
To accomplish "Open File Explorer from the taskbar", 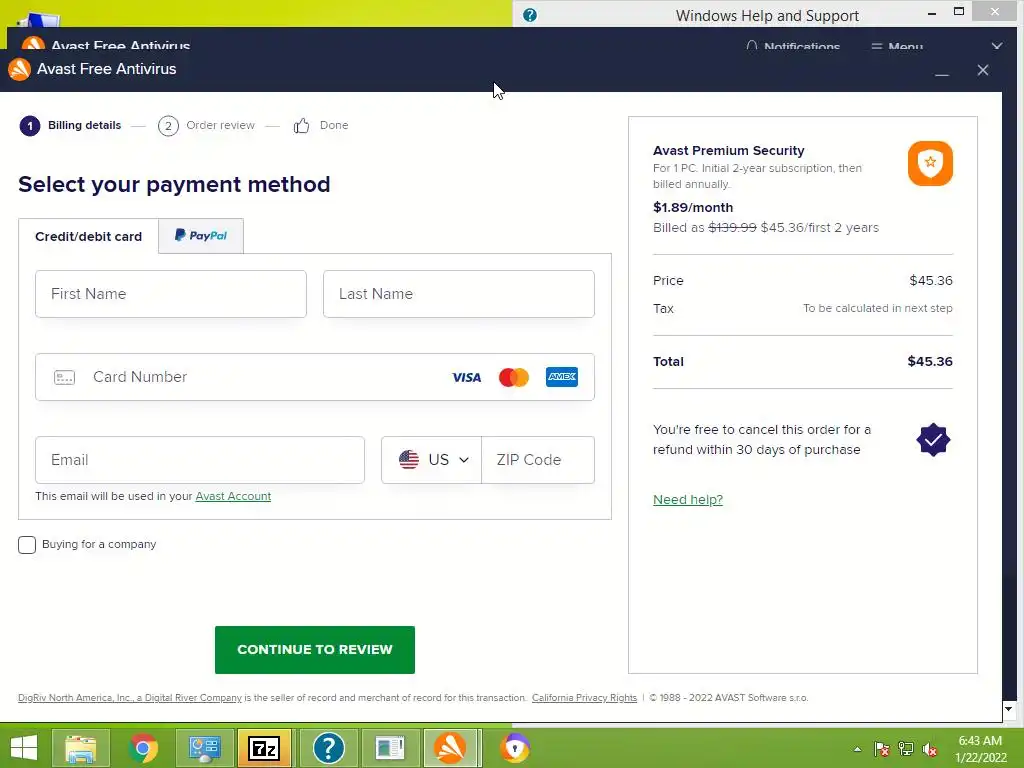I will (80, 748).
